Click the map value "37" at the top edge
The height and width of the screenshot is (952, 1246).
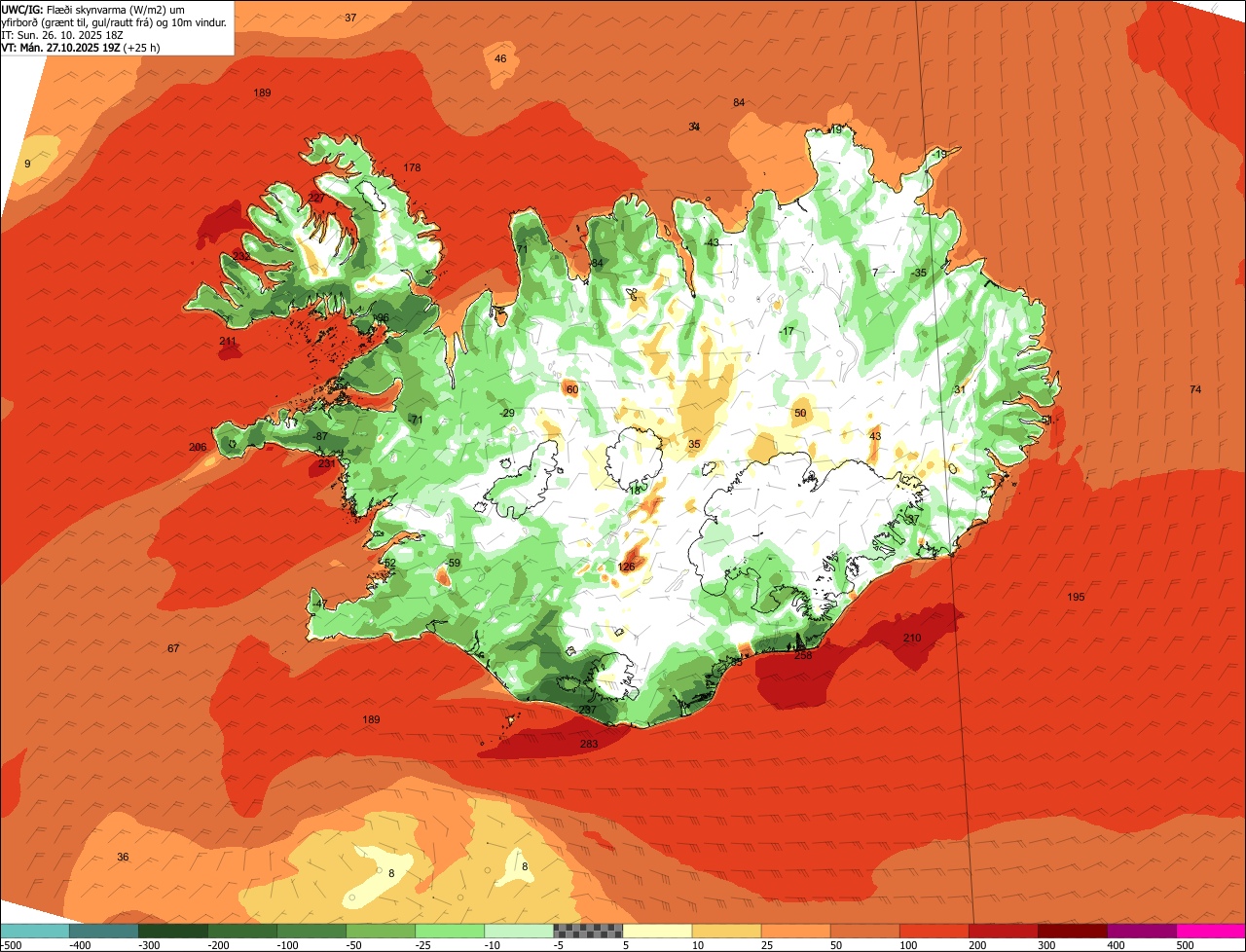(350, 18)
